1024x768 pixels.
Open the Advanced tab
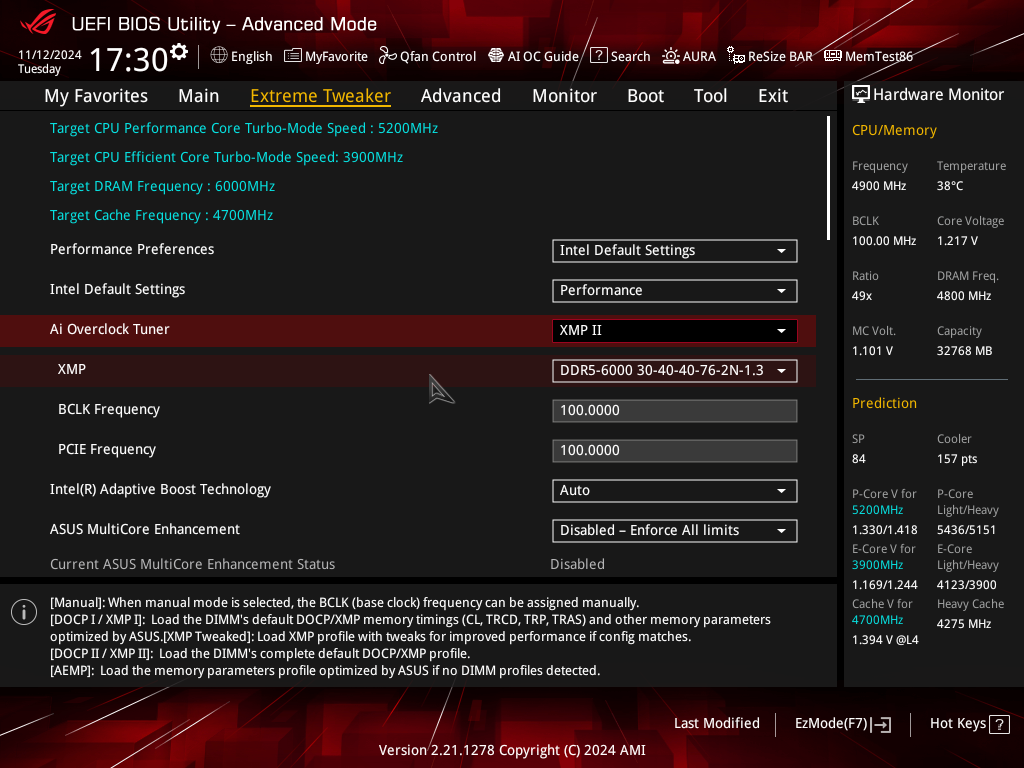461,96
